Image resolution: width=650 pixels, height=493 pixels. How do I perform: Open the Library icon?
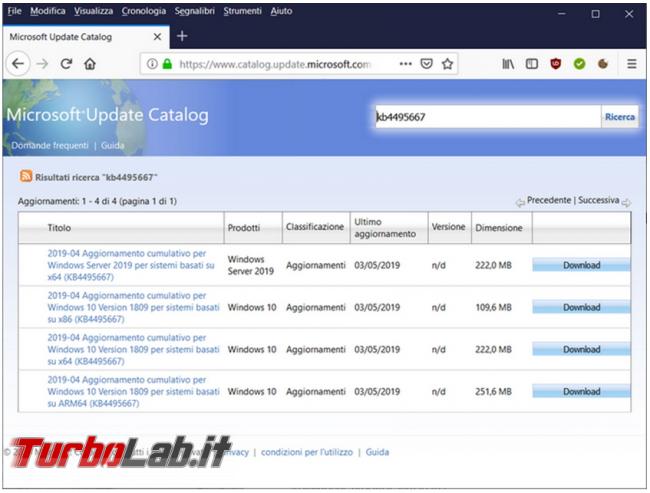(x=508, y=64)
